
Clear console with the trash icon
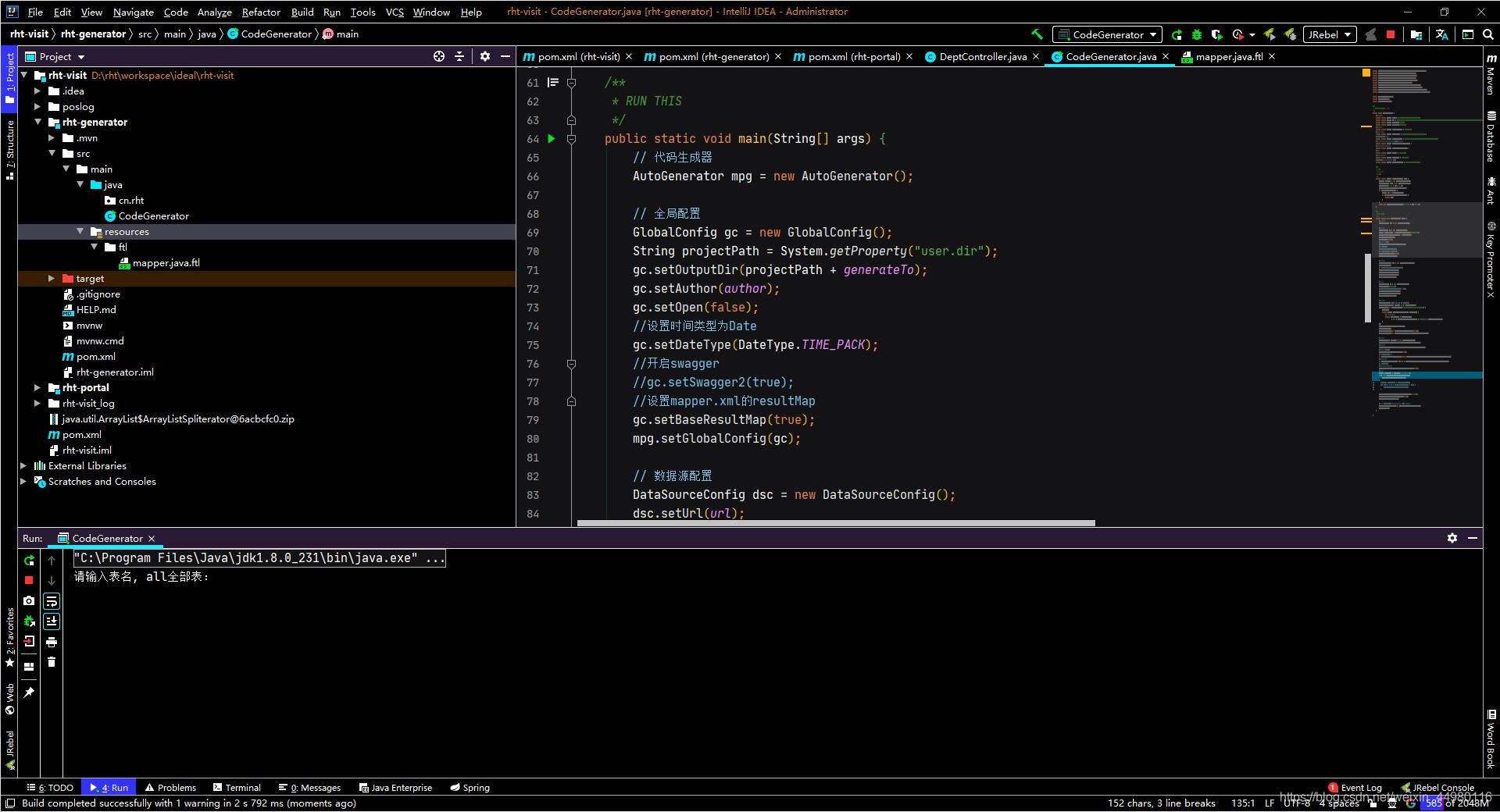click(x=52, y=662)
